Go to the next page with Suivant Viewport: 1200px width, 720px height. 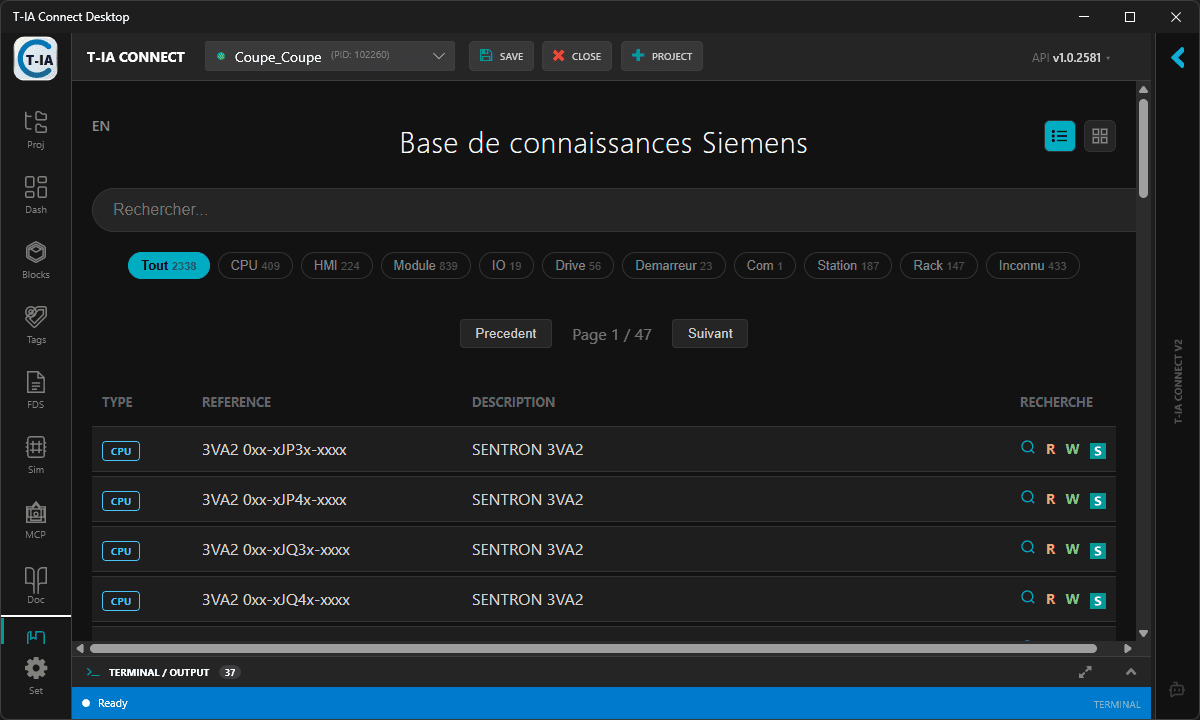pyautogui.click(x=709, y=333)
